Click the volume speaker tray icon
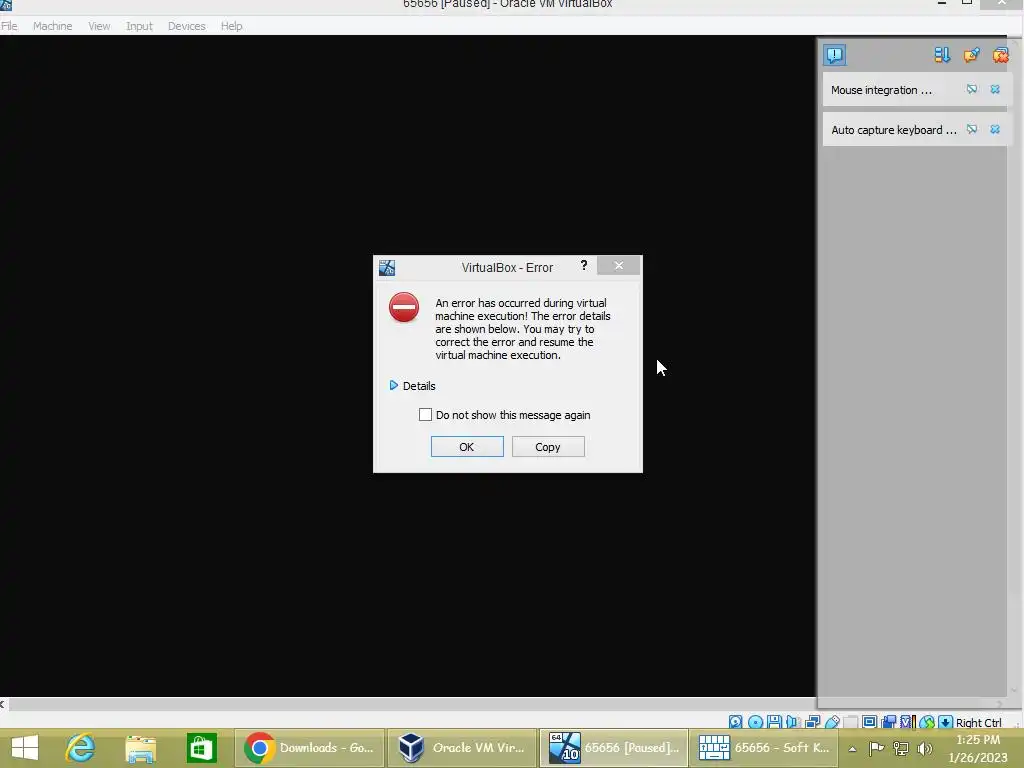1024x768 pixels. (x=924, y=748)
